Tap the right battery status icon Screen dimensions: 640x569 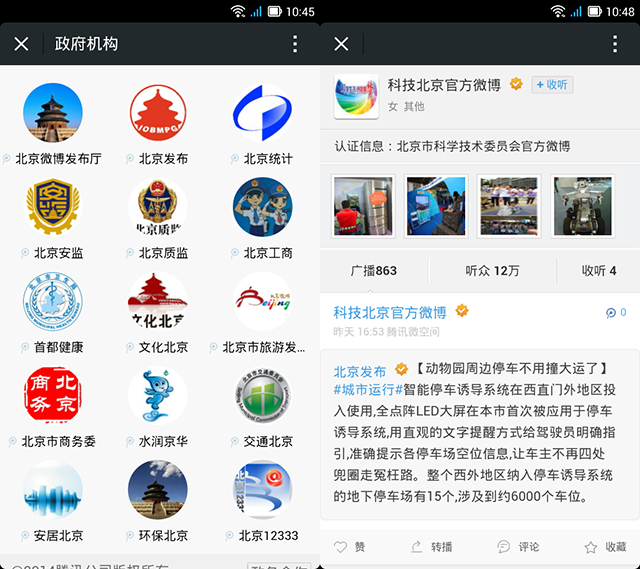click(595, 11)
